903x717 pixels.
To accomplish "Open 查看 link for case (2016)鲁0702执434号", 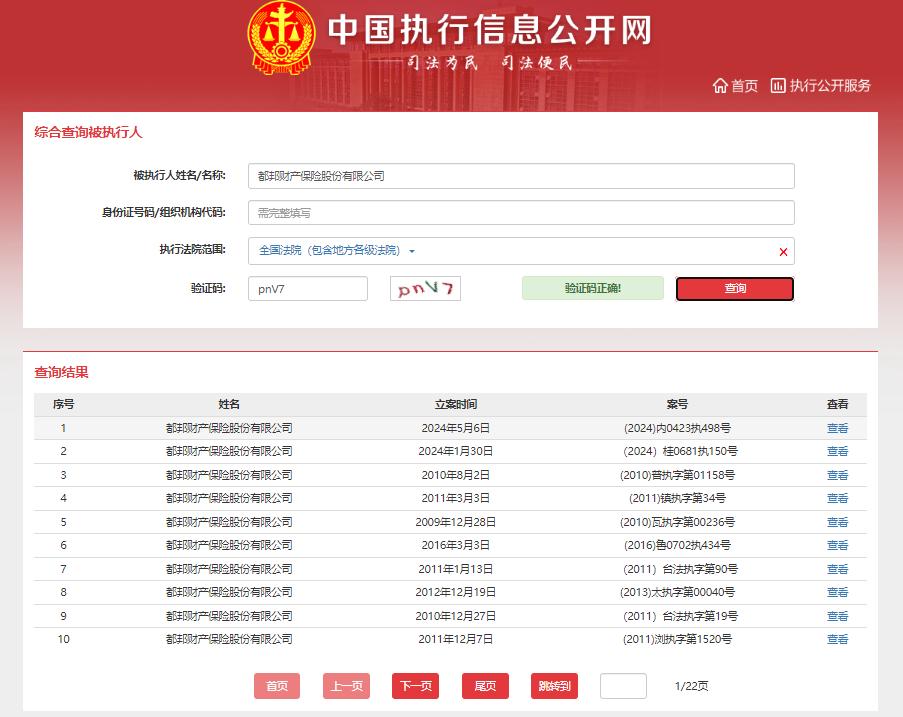I will [837, 545].
